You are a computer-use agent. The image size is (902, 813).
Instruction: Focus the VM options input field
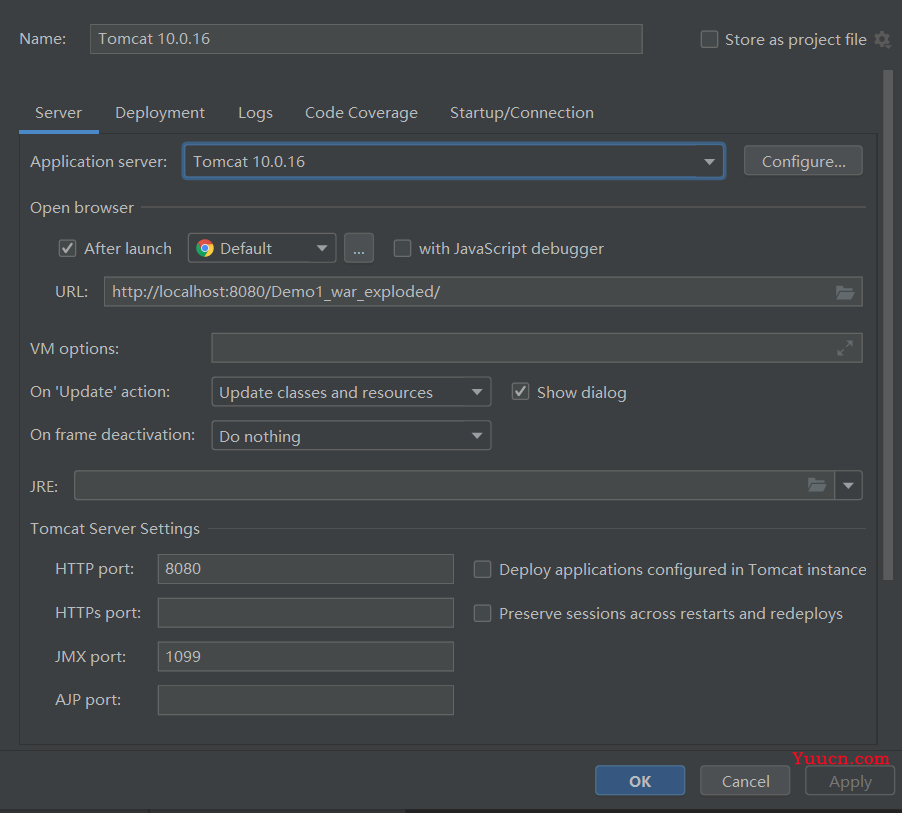pos(537,348)
